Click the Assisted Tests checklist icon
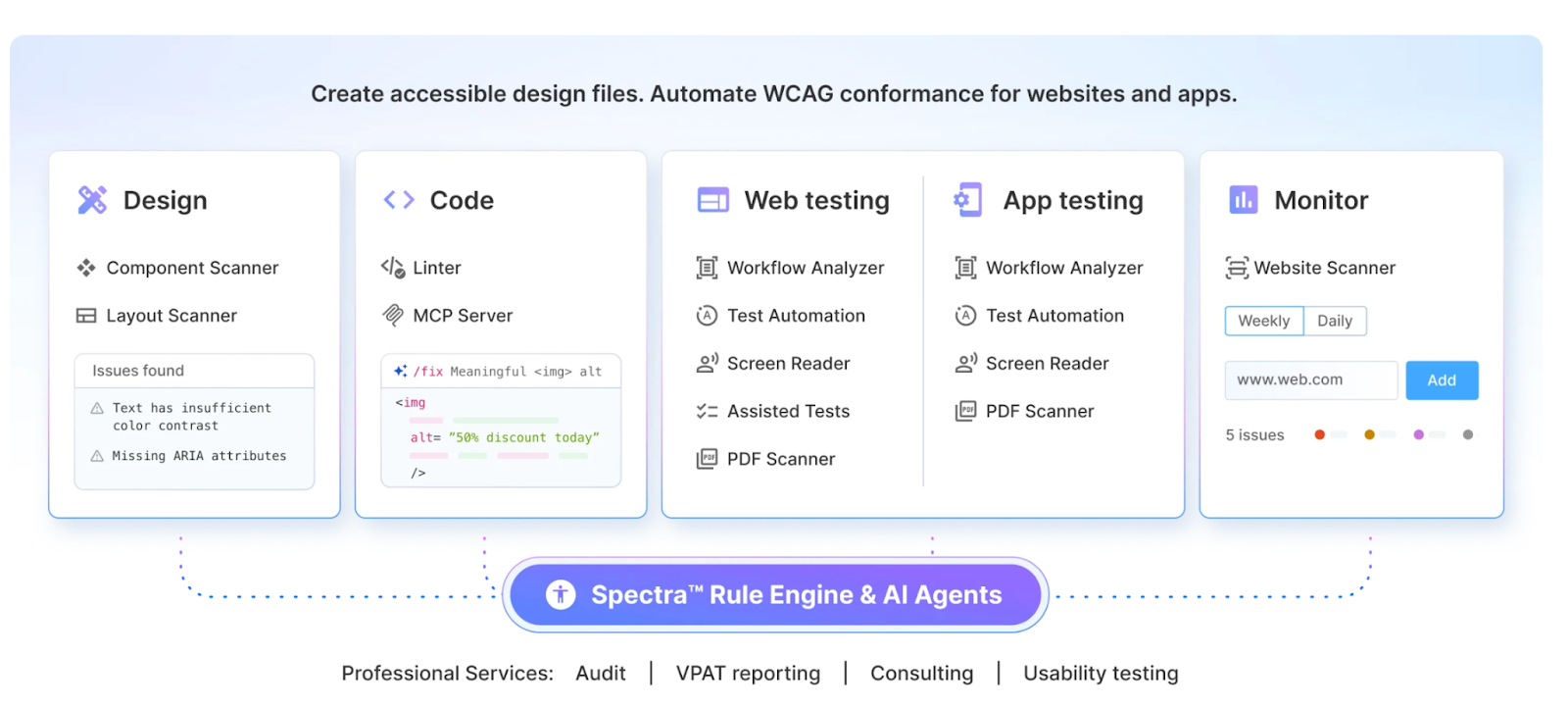Viewport: 1568px width, 706px height. pos(707,411)
